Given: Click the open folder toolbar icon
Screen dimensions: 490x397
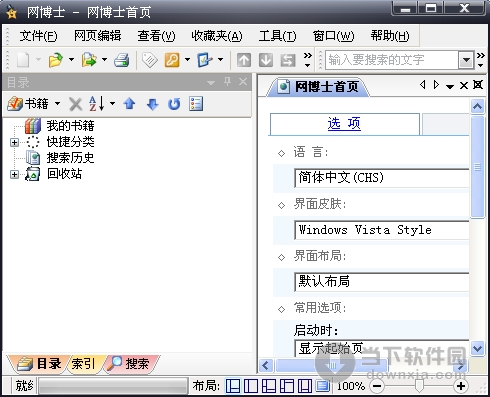Looking at the screenshot, I should 56,60.
